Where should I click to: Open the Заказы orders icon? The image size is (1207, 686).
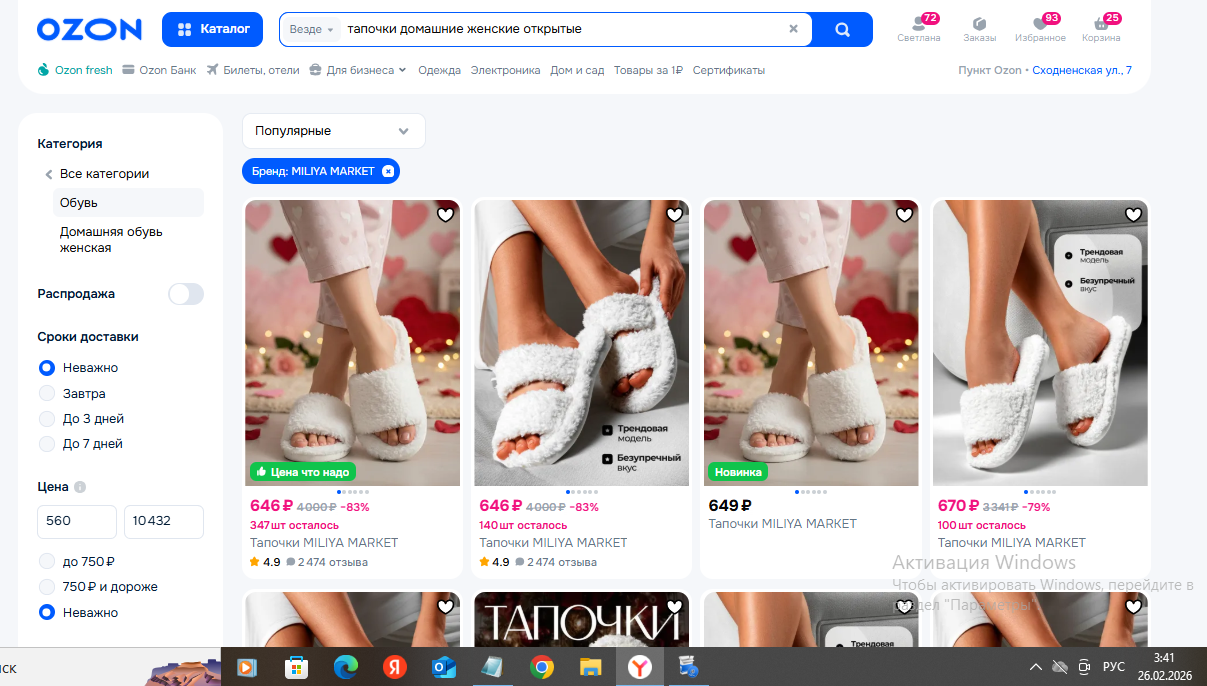(979, 28)
